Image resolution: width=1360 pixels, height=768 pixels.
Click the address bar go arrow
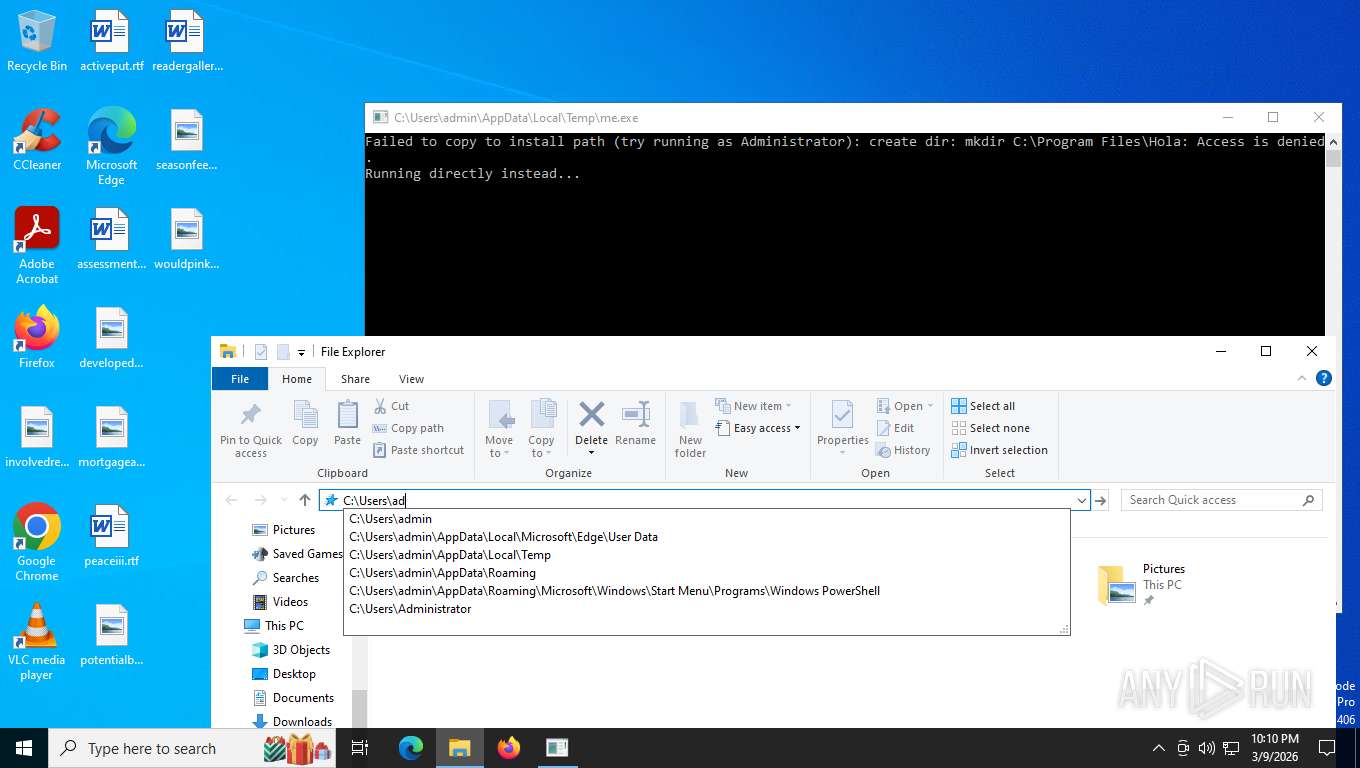pyautogui.click(x=1101, y=500)
